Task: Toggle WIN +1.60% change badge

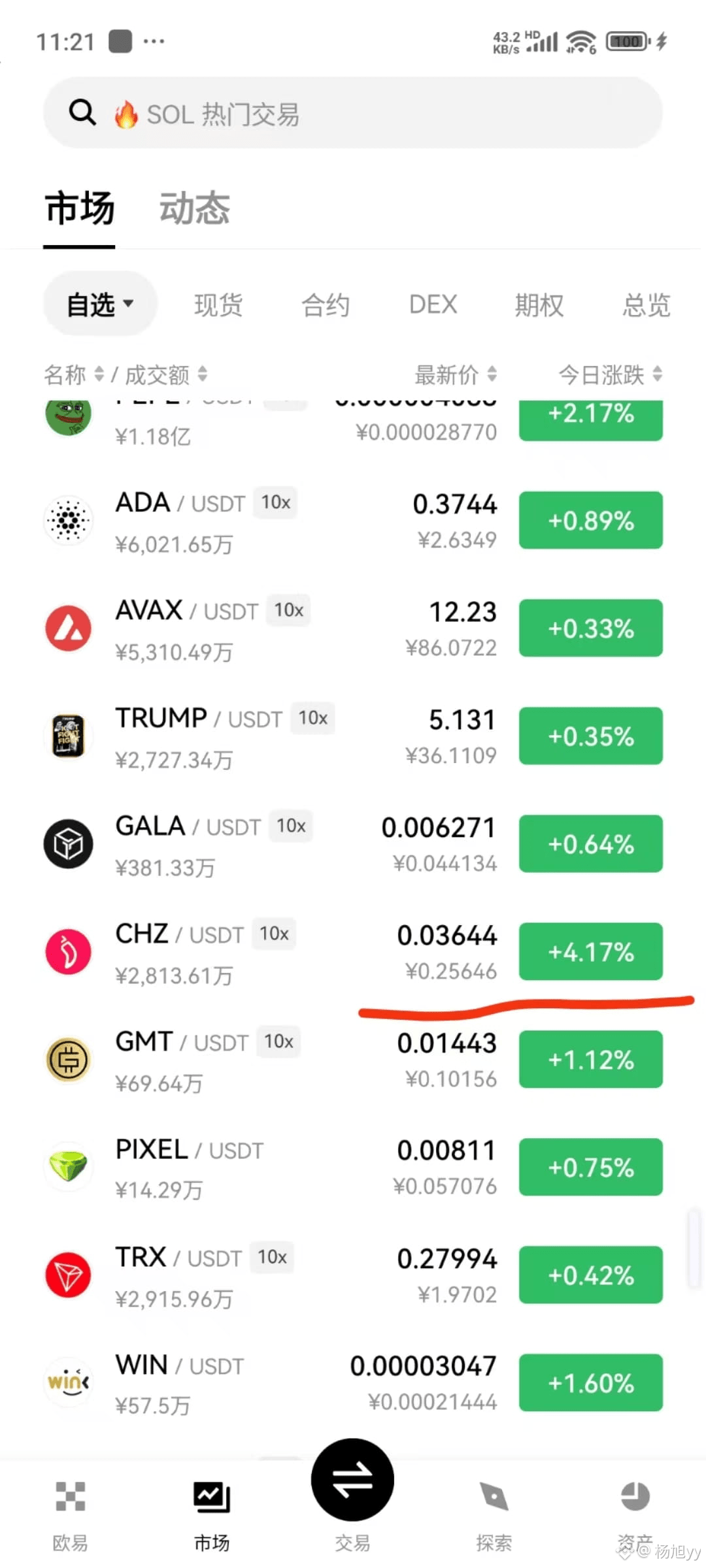Action: coord(591,1383)
